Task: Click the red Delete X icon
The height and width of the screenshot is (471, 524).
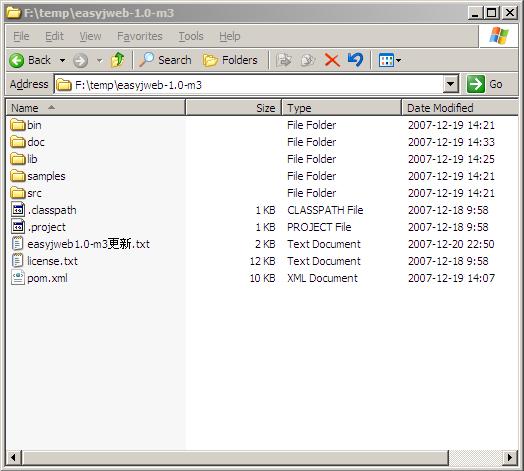Action: 332,61
